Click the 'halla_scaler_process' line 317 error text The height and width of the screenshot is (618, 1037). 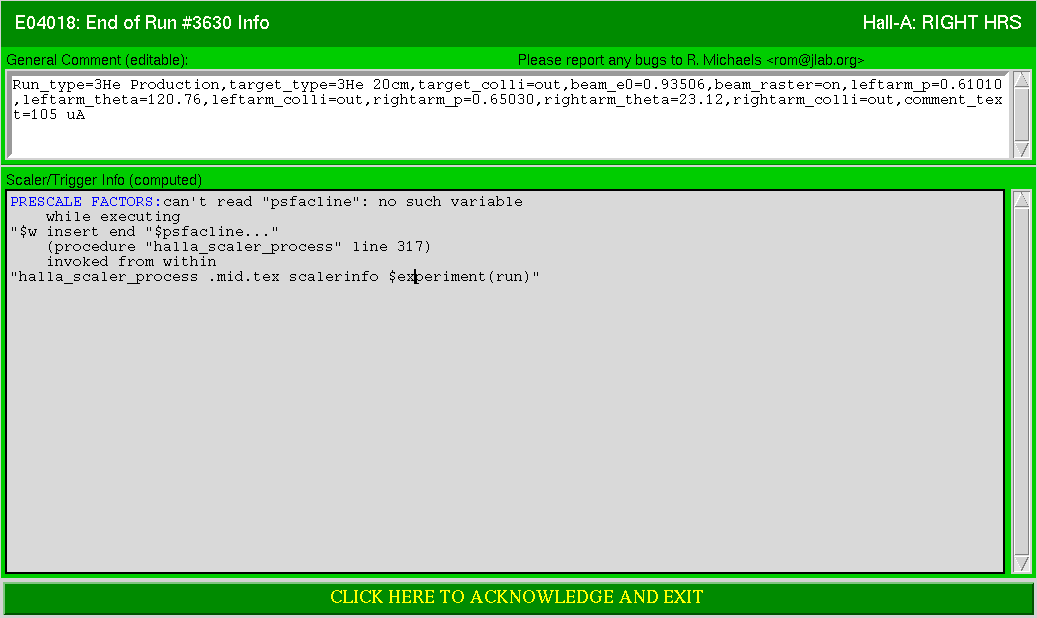pyautogui.click(x=239, y=247)
